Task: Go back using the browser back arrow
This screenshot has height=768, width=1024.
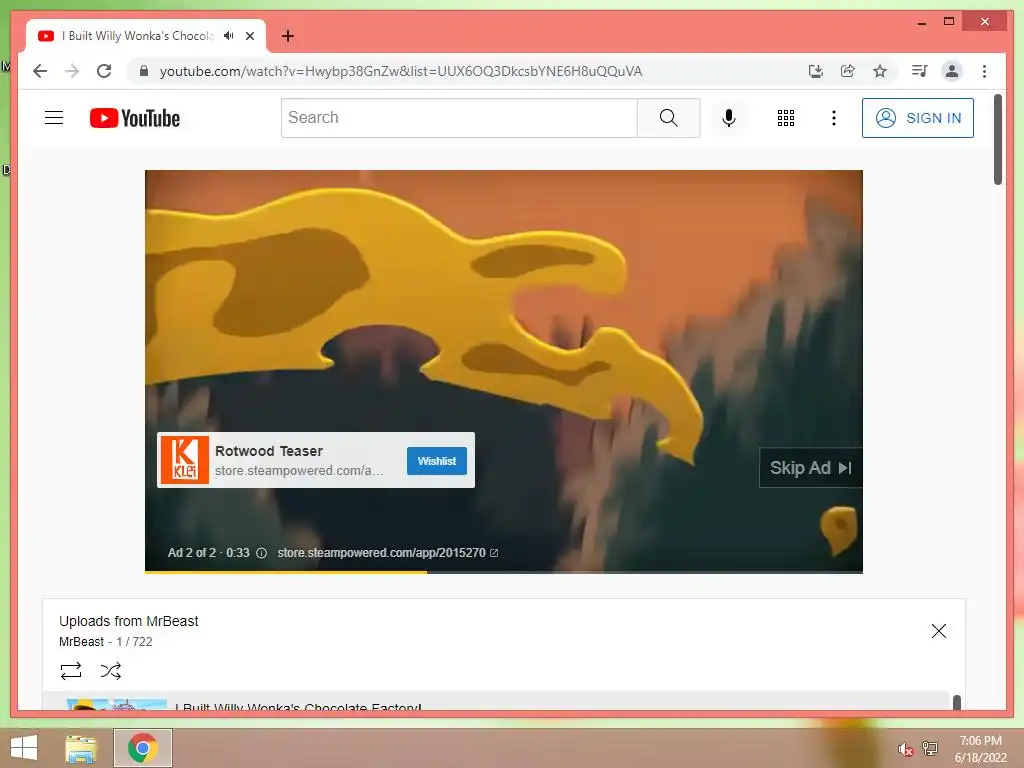Action: click(40, 71)
